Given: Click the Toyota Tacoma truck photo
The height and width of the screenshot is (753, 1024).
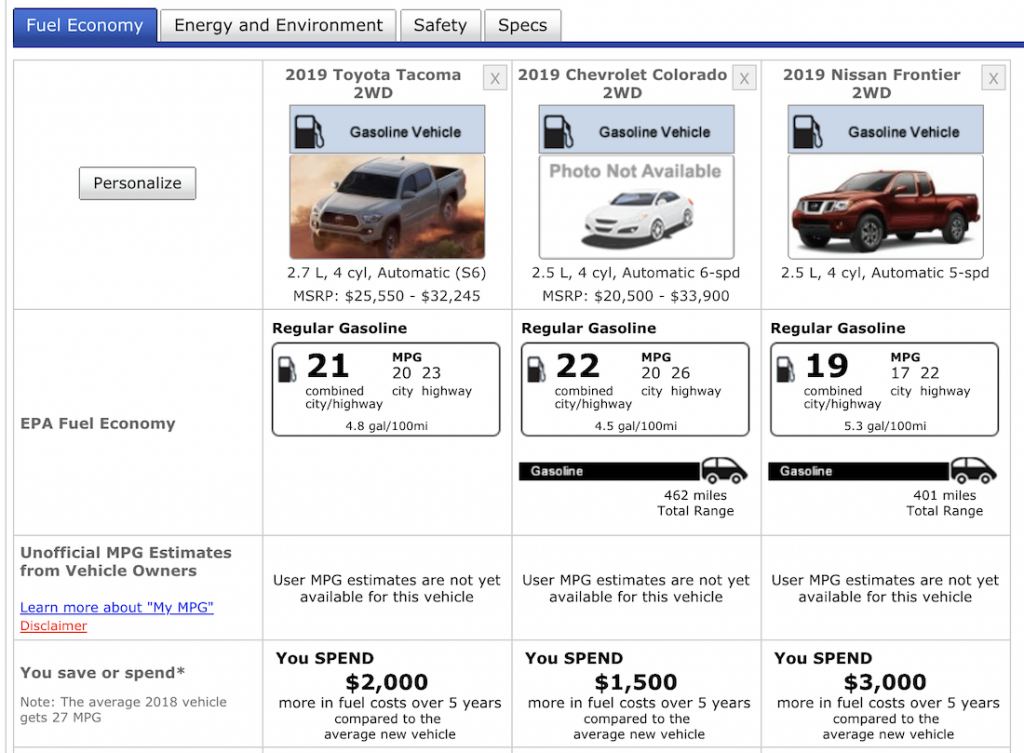Looking at the screenshot, I should coord(387,207).
